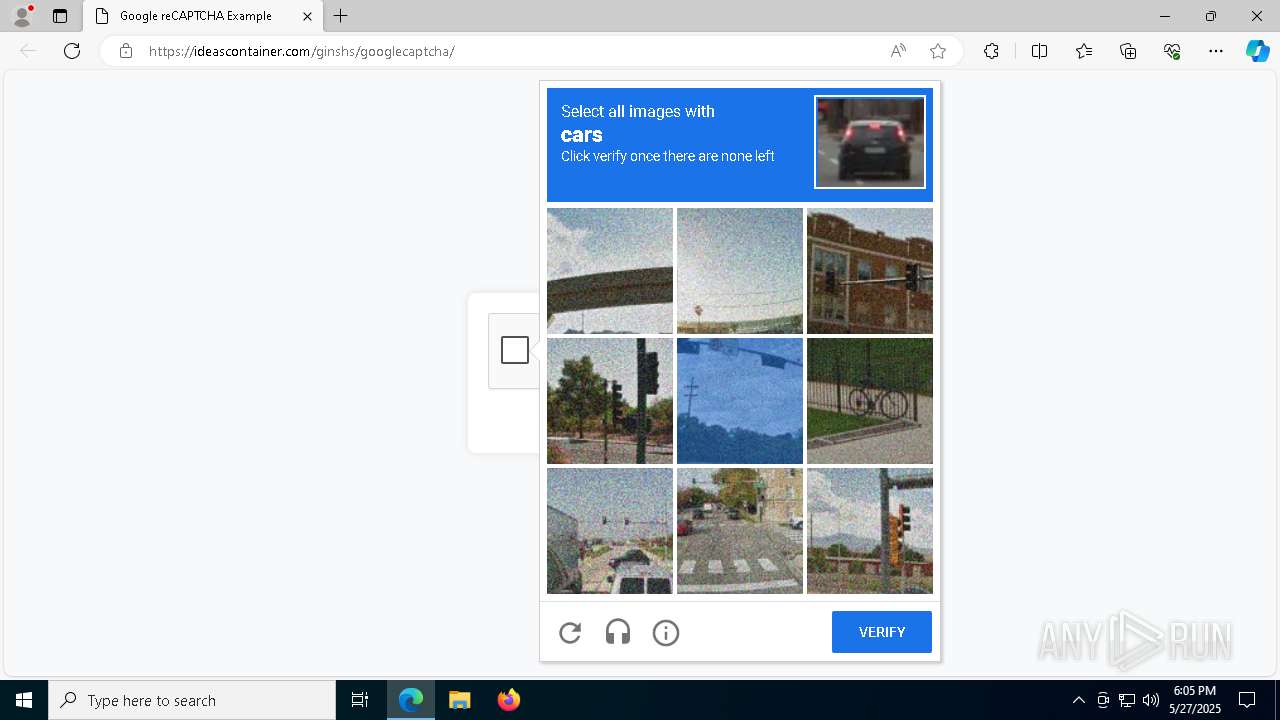Screen dimensions: 1280x720
Task: Open the Favorites list
Action: [1084, 51]
